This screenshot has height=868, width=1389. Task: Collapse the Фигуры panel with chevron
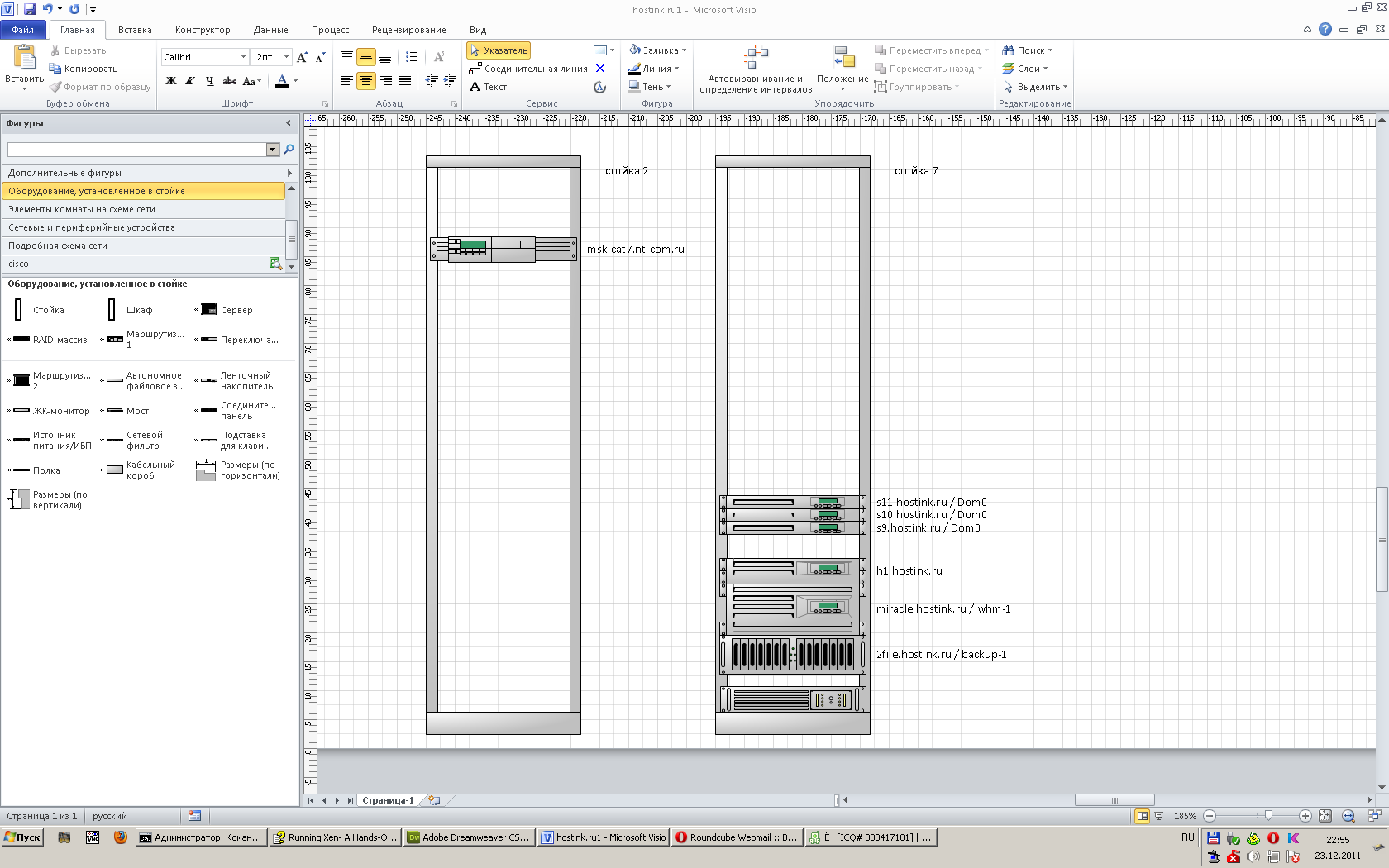tap(289, 123)
